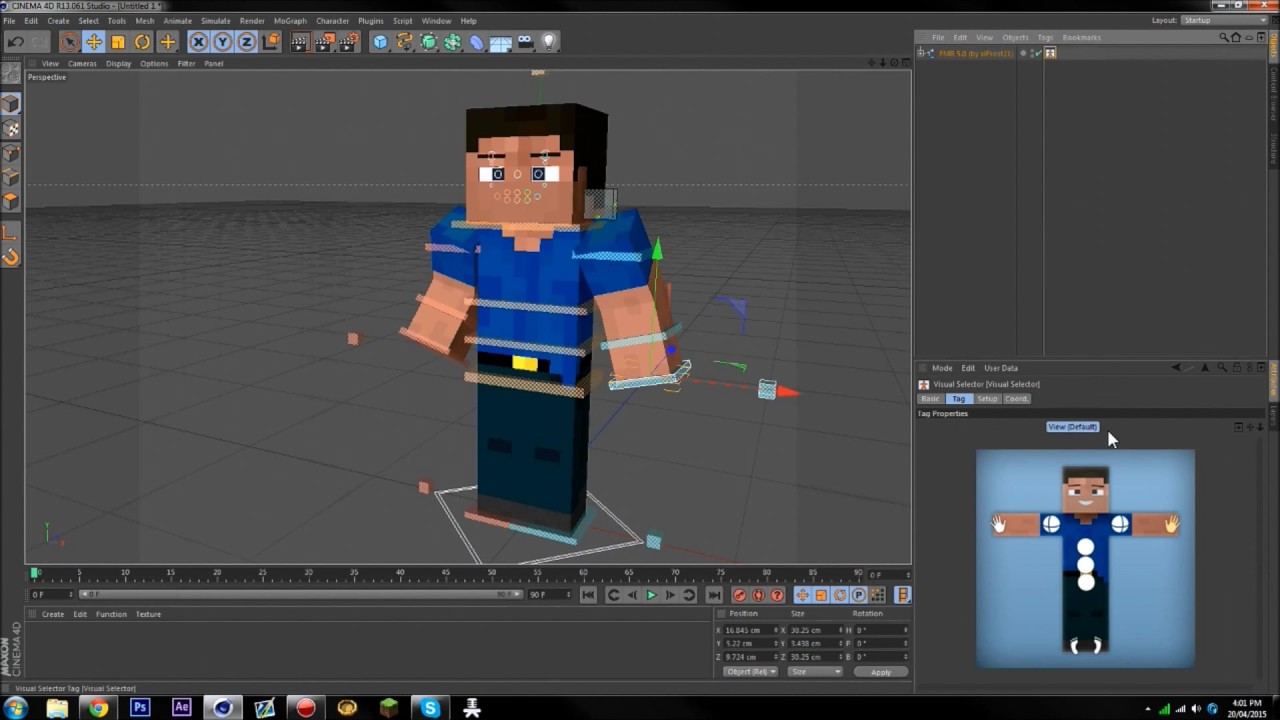This screenshot has width=1280, height=720.
Task: Switch to the Coord. tab in Attributes
Action: (1016, 399)
